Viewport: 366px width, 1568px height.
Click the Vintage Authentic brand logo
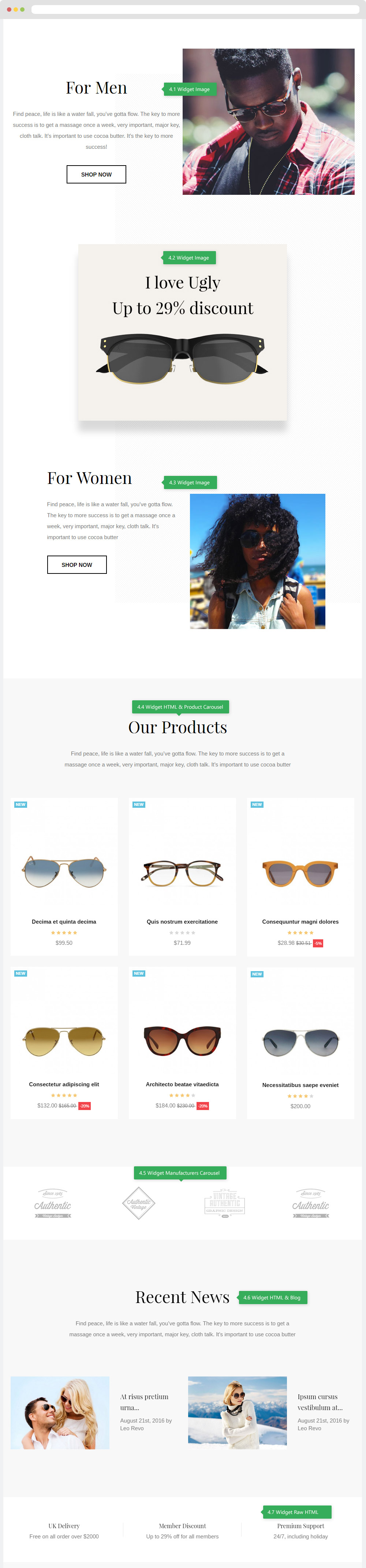coord(224,1203)
